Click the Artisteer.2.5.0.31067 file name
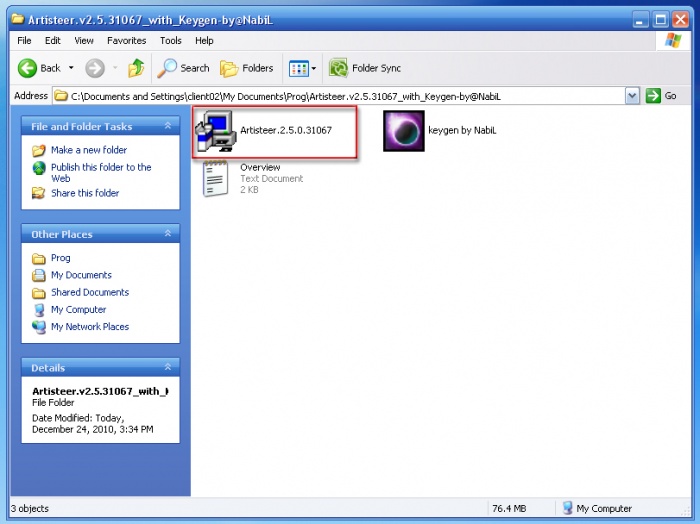The image size is (700, 524). point(286,130)
